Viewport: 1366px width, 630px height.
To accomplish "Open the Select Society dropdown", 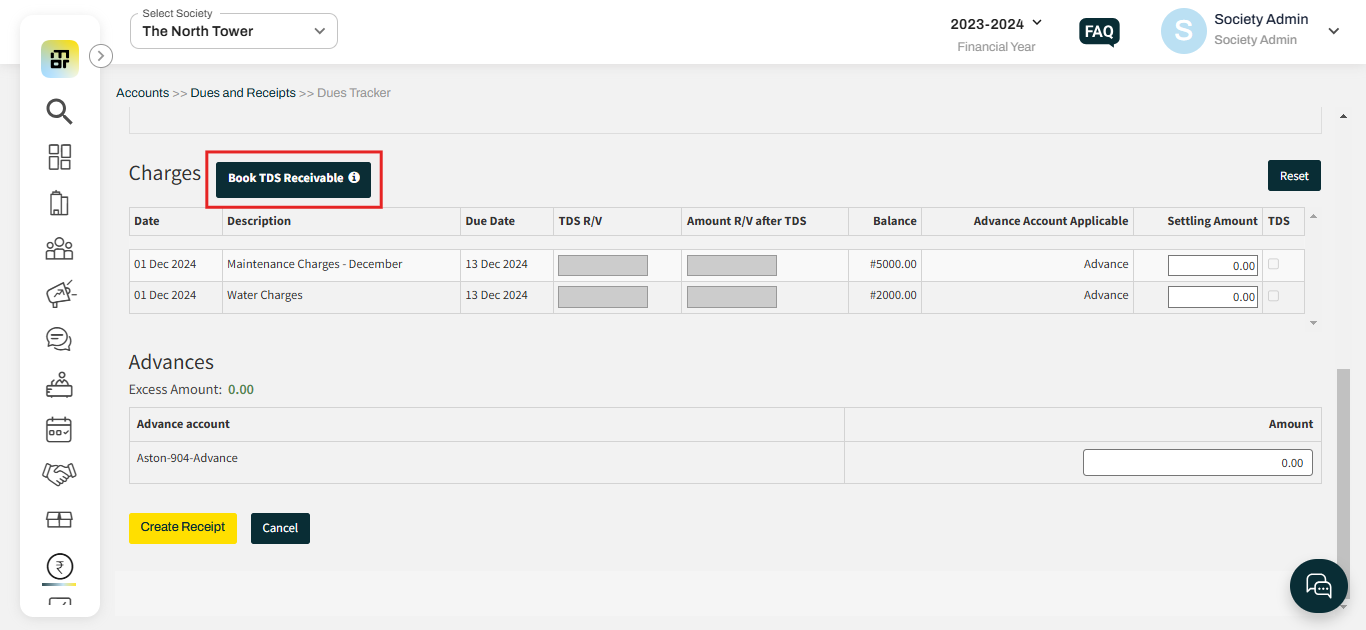I will 233,31.
